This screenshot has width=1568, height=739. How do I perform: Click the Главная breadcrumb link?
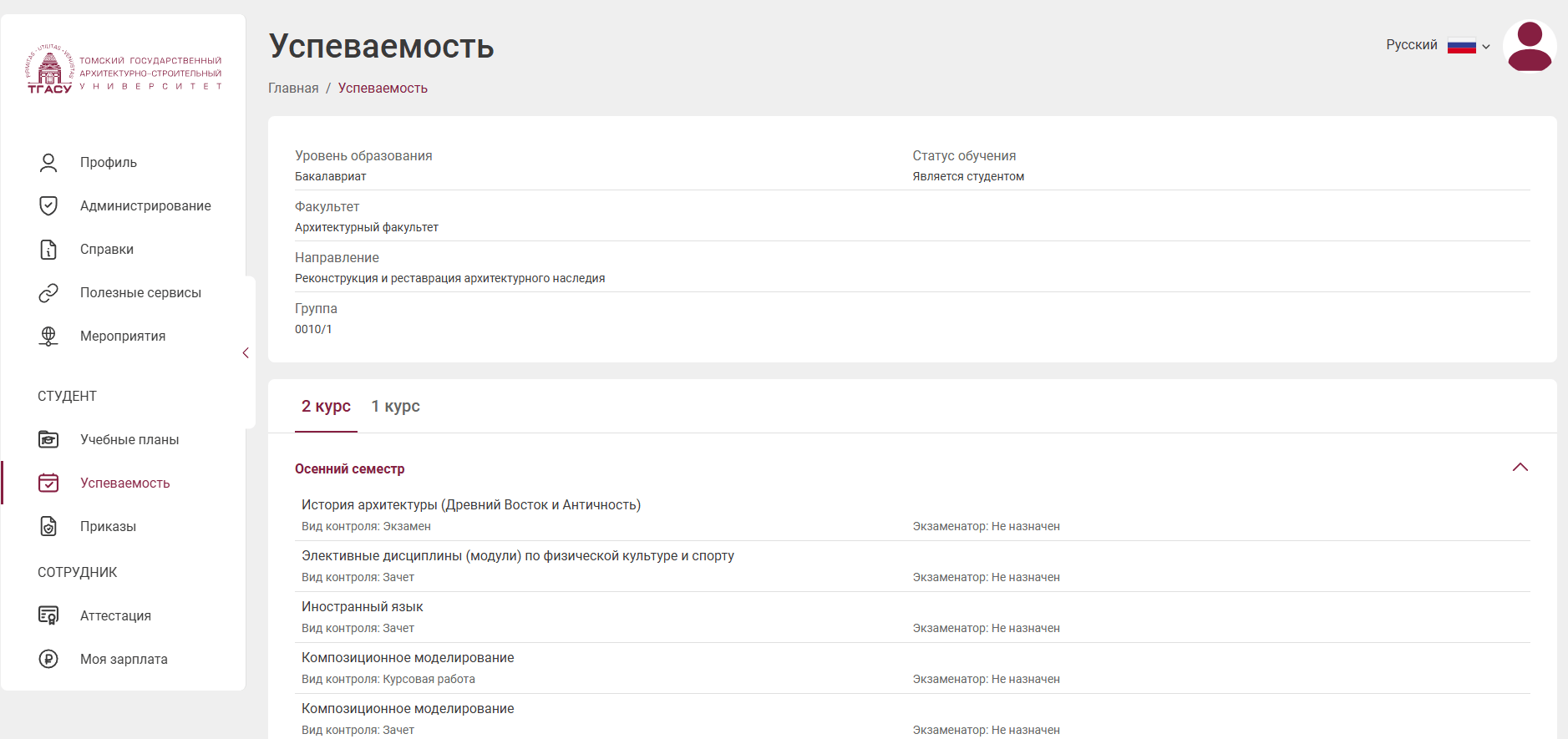[x=293, y=89]
